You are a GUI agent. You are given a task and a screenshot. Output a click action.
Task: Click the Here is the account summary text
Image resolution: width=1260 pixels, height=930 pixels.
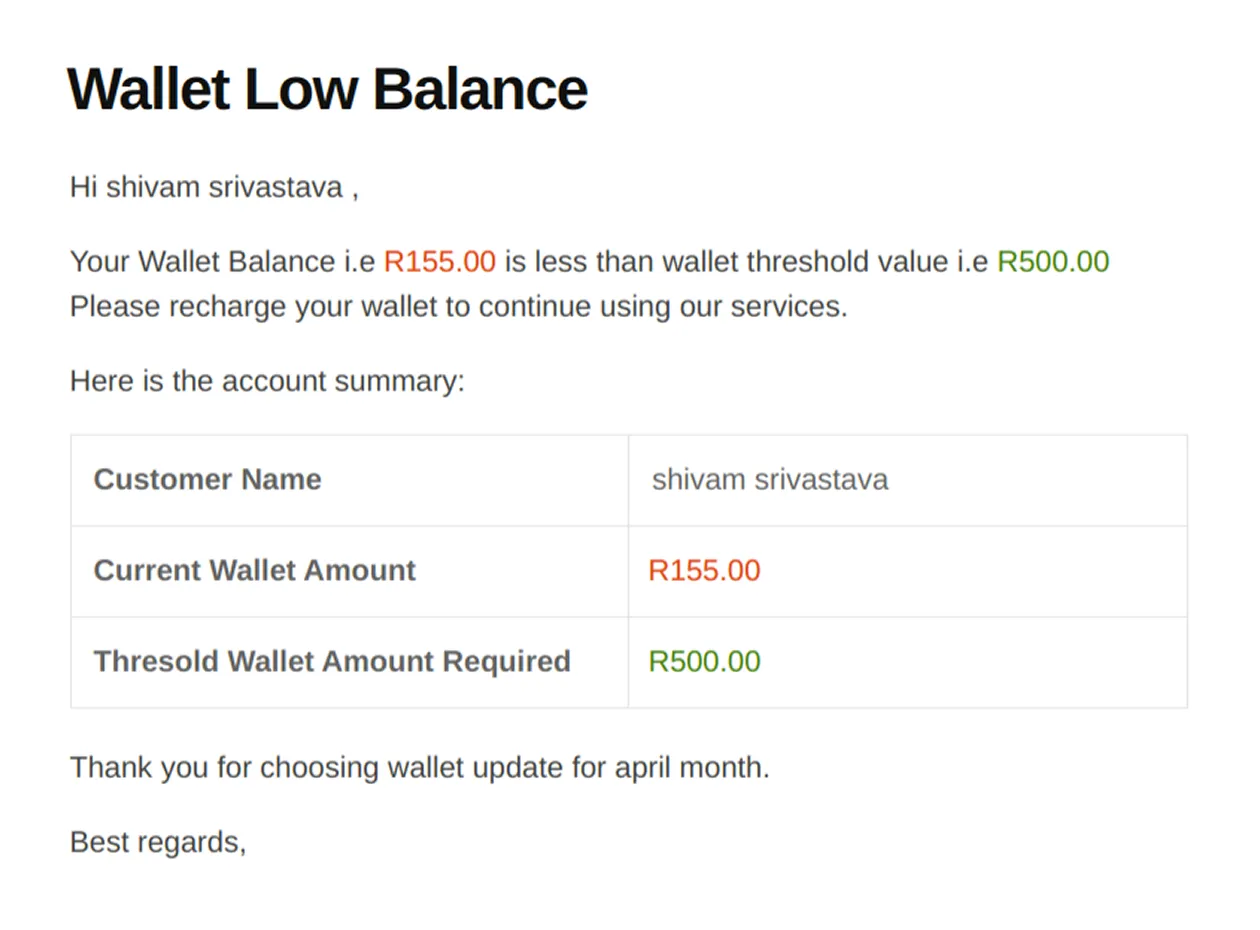click(x=267, y=381)
